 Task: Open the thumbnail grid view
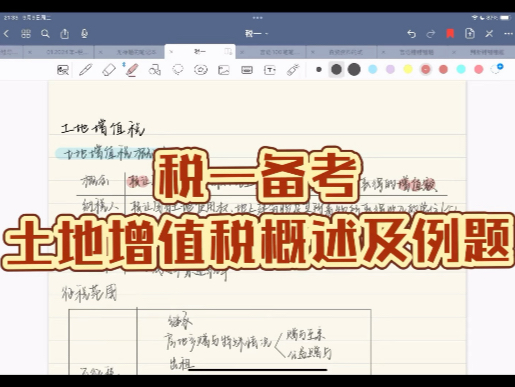pyautogui.click(x=26, y=34)
